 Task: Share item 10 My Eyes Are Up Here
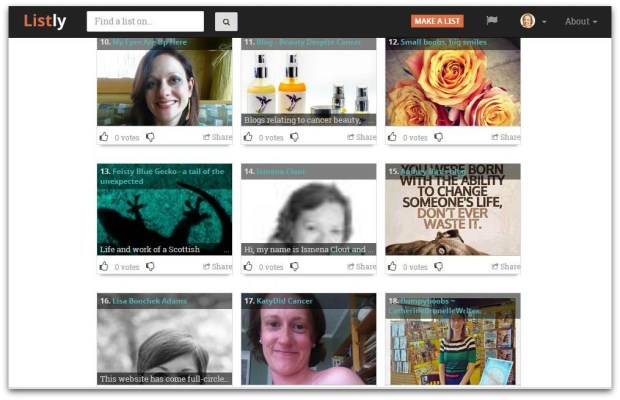point(217,137)
